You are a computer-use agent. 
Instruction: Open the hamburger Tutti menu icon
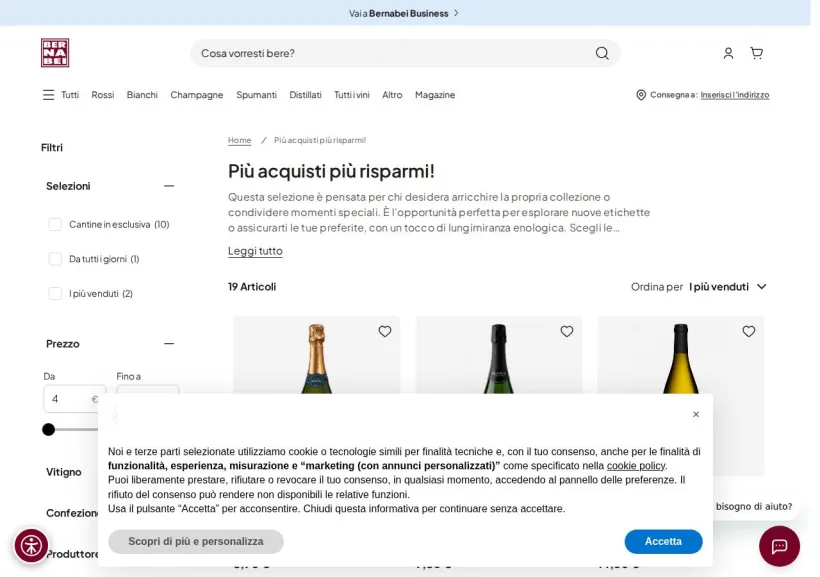[48, 95]
